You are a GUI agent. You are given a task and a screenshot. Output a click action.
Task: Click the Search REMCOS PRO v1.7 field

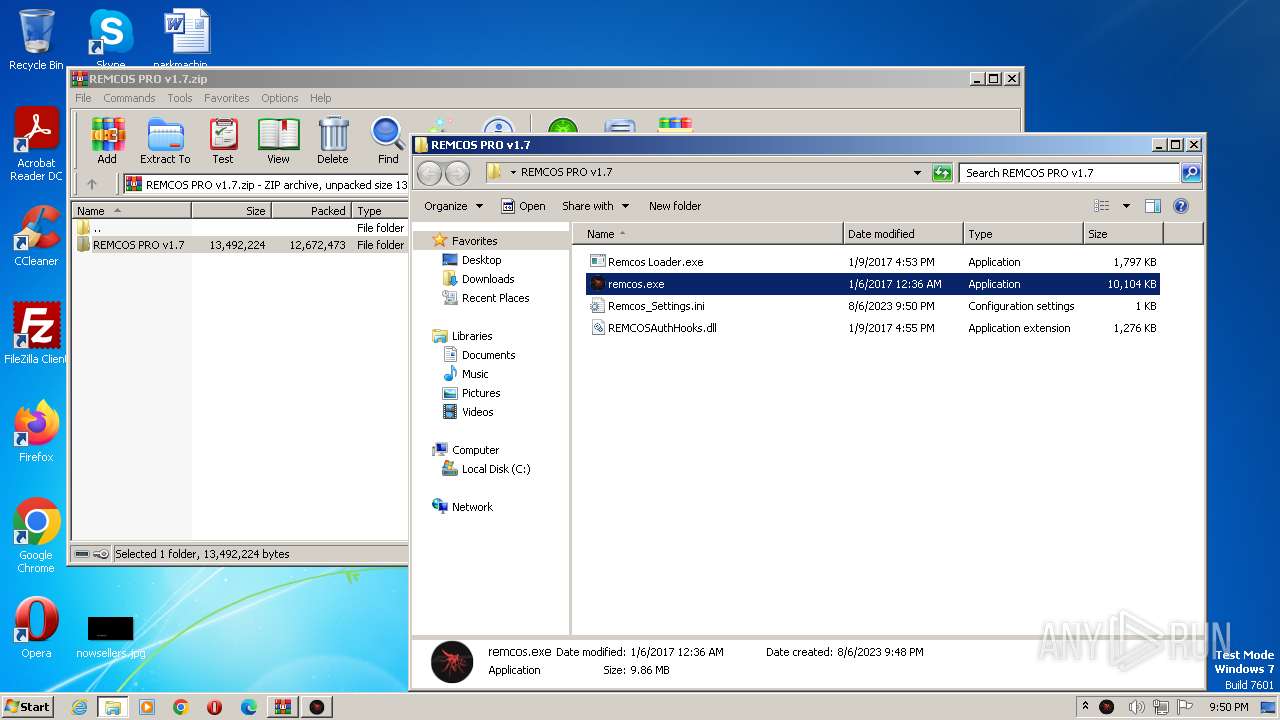point(1070,173)
